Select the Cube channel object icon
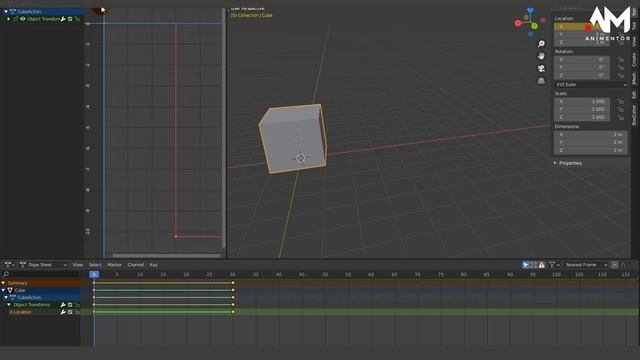The height and width of the screenshot is (360, 640). click(x=10, y=290)
